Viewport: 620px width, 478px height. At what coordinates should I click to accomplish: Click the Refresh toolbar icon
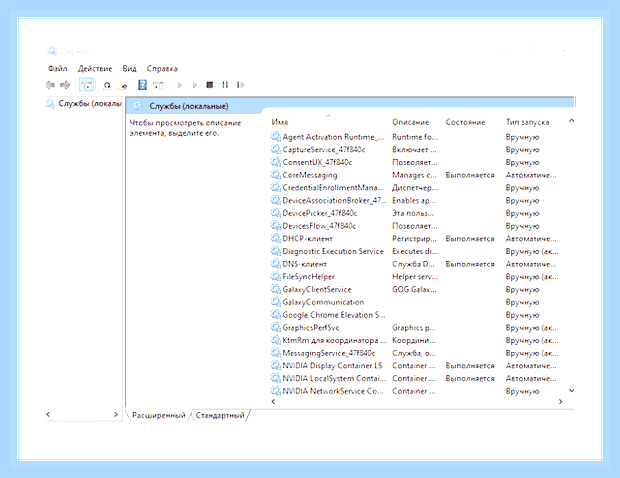[x=107, y=85]
